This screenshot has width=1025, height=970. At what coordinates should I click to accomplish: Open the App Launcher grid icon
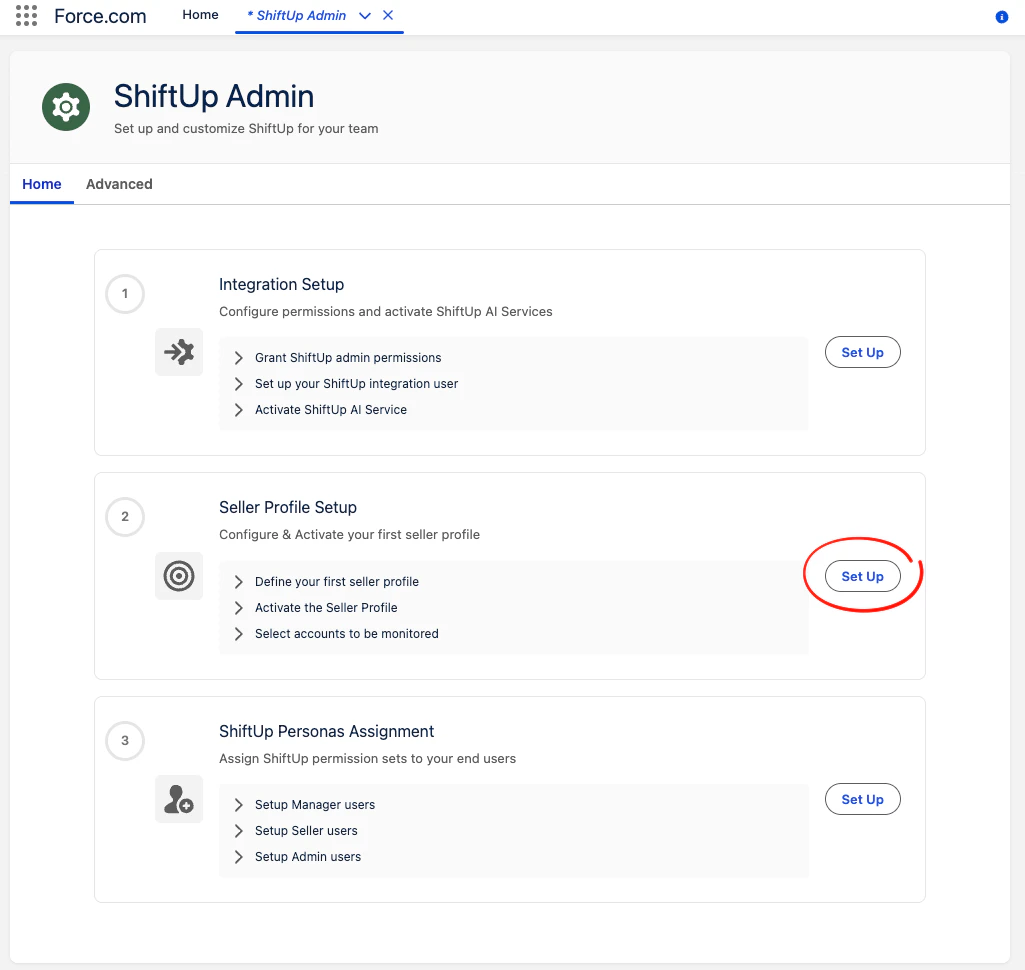click(26, 16)
